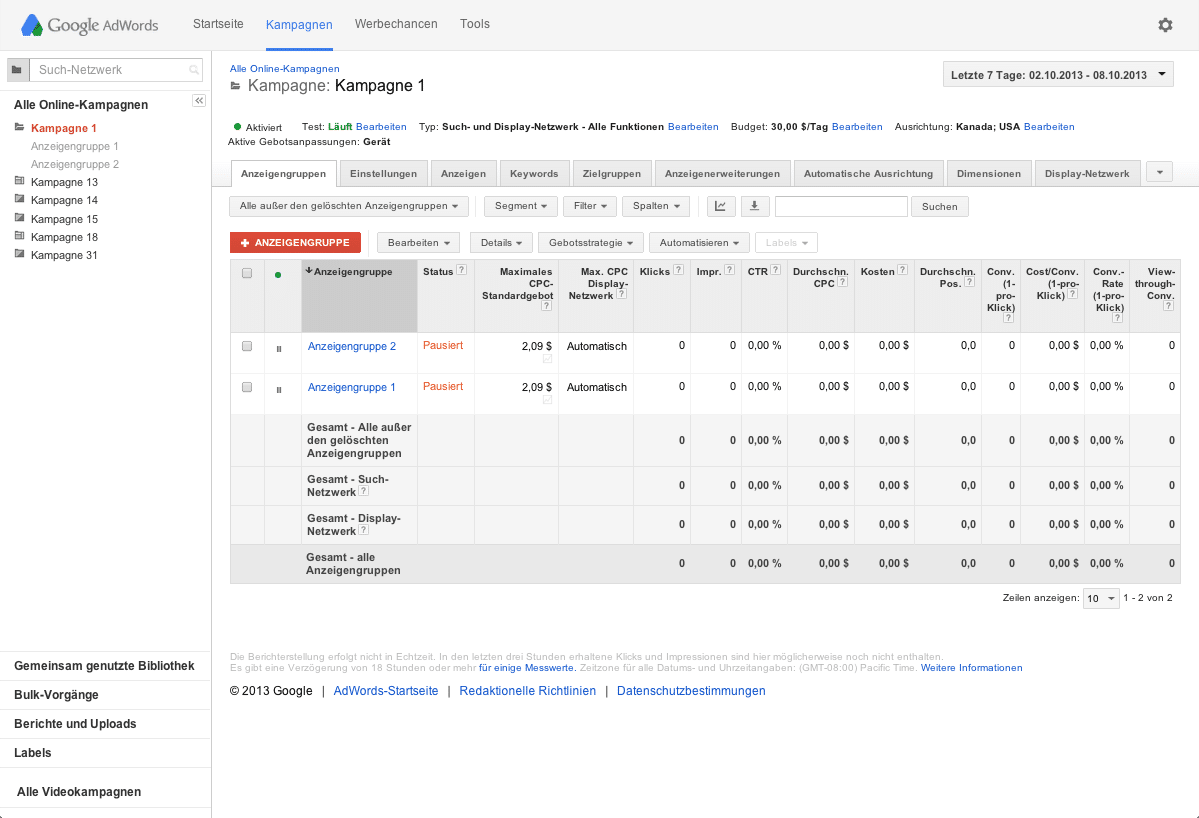The image size is (1199, 818).
Task: Open help icon for Maximales CPC-Standardgebot
Action: point(546,306)
